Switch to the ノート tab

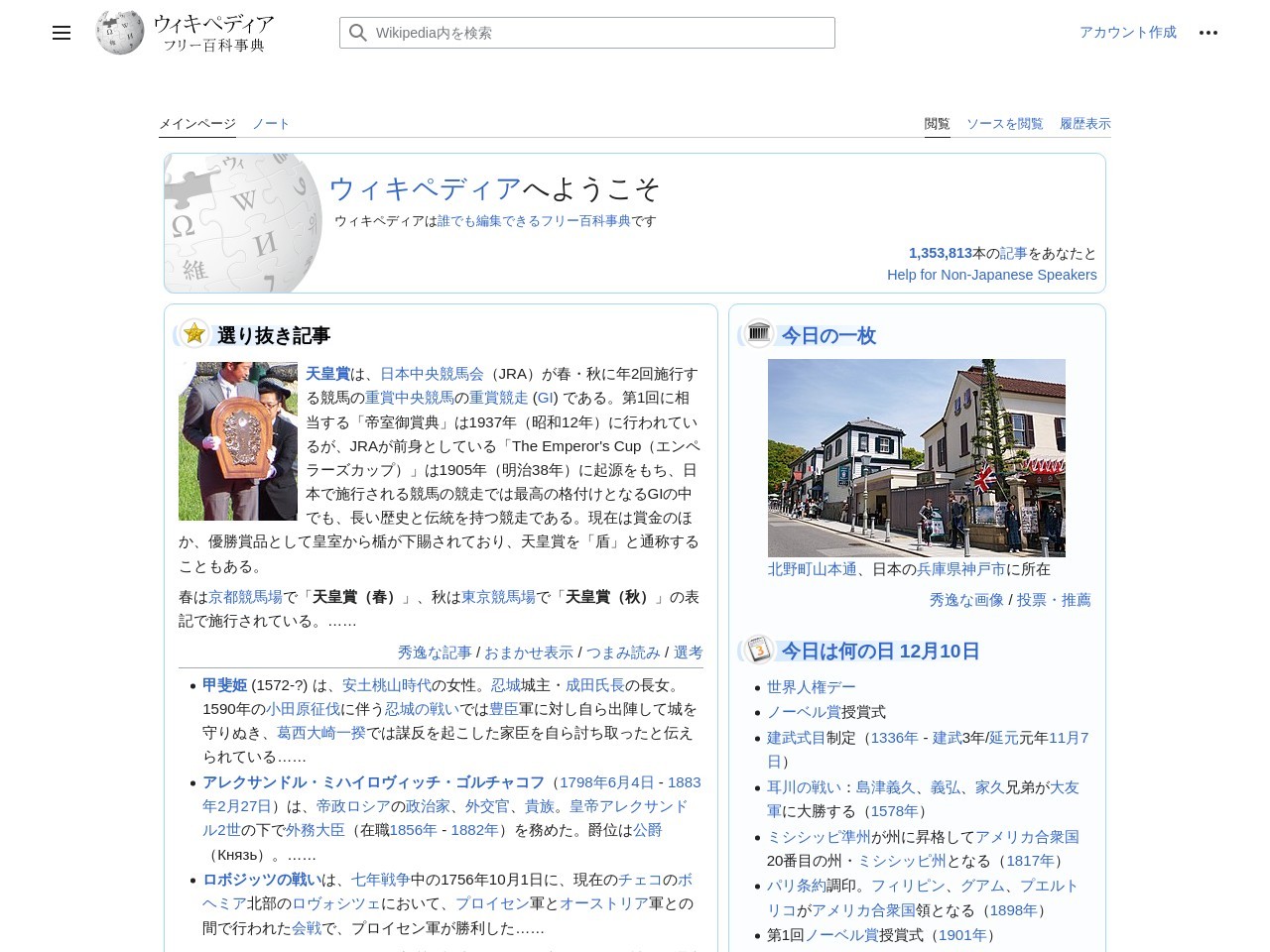271,124
